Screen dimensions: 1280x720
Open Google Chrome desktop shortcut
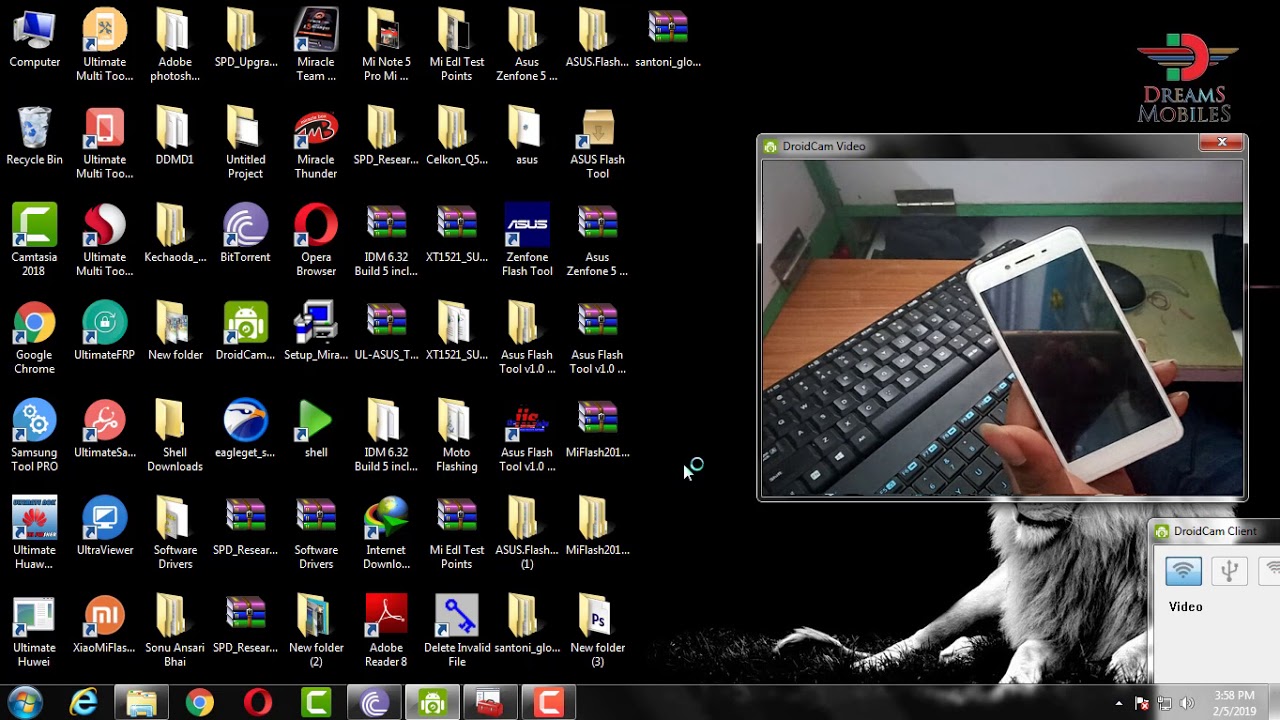34,338
